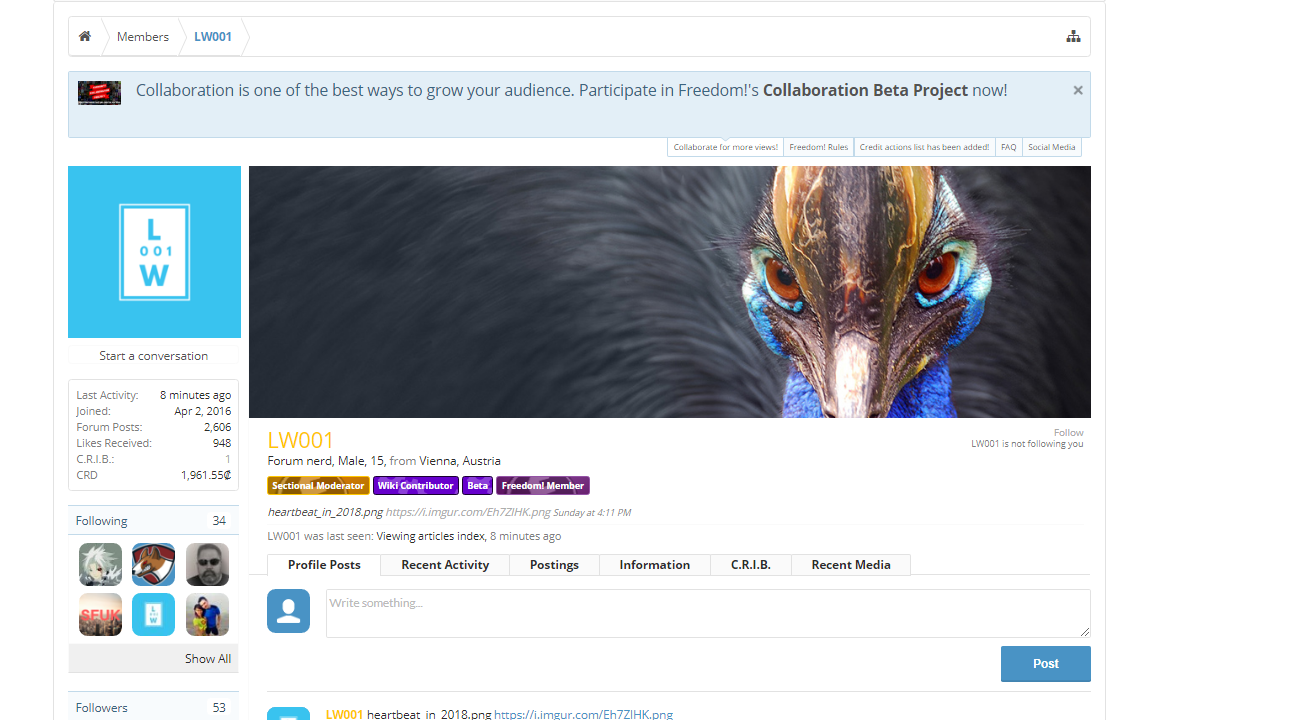1305x720 pixels.
Task: Dismiss the collaboration notice with X
Action: click(x=1078, y=90)
